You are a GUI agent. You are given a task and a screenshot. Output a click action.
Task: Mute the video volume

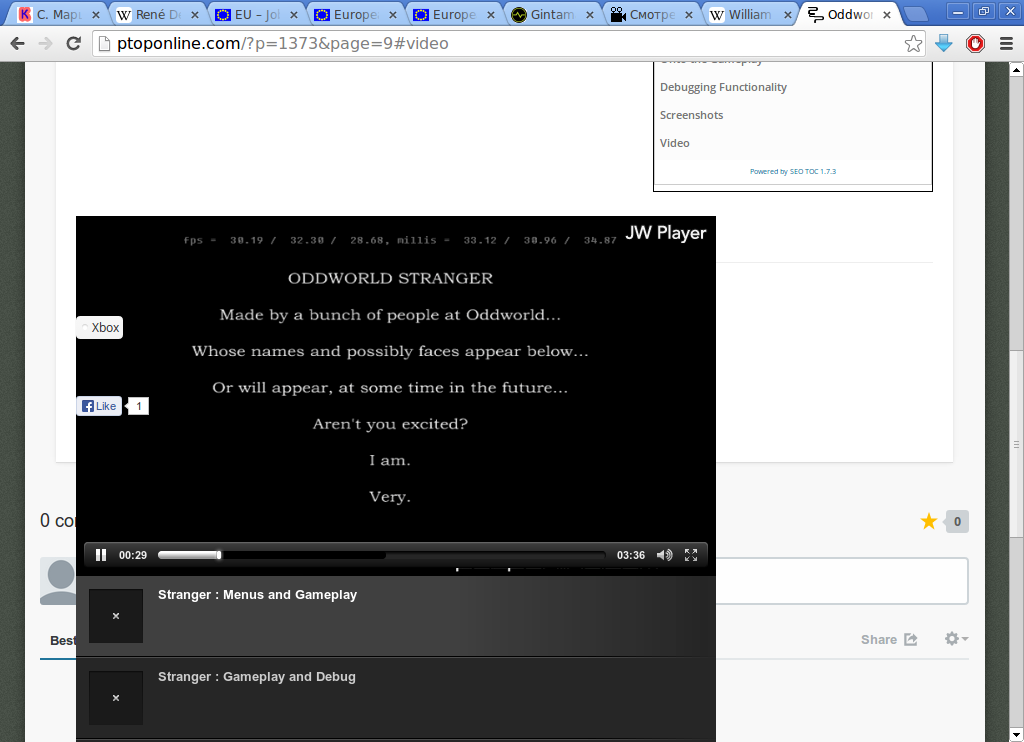tap(664, 555)
